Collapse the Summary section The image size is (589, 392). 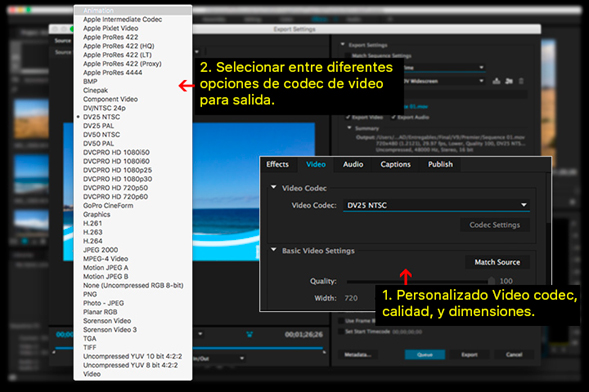point(349,128)
